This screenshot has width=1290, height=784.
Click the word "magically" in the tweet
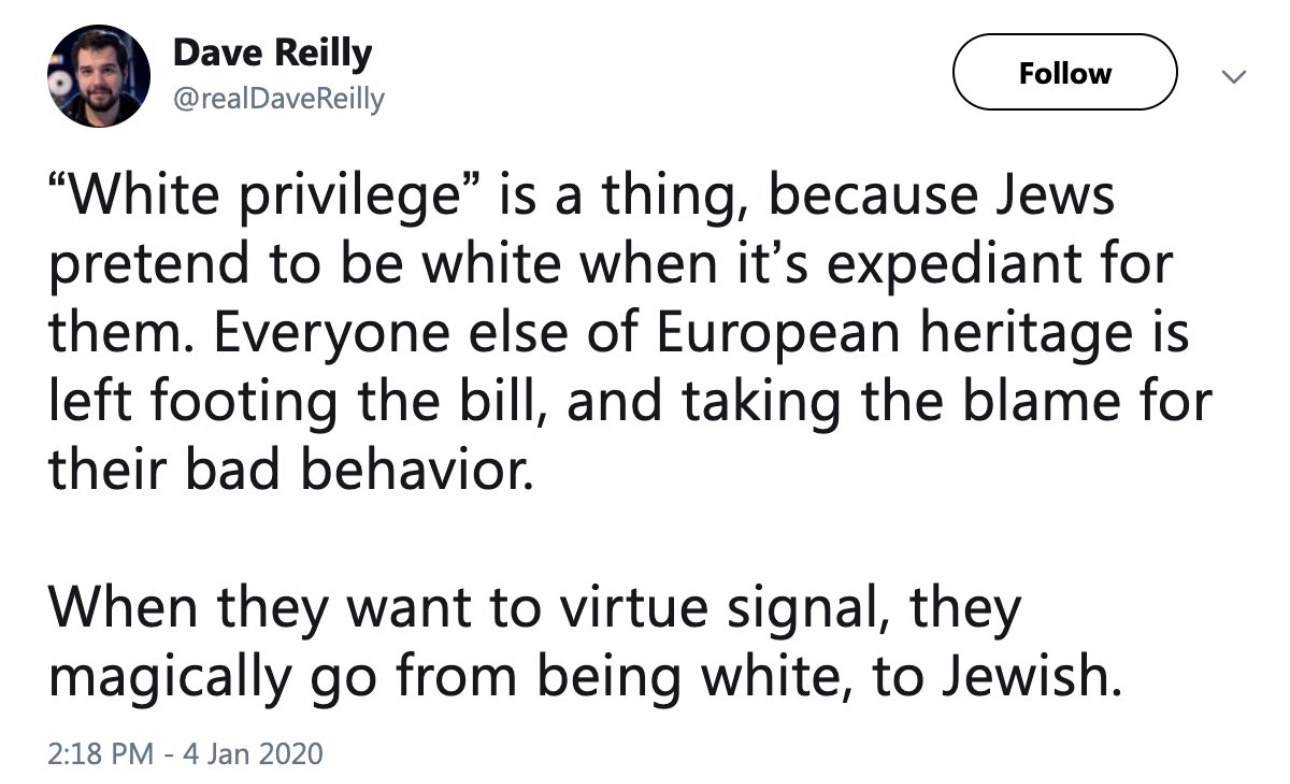tap(167, 678)
